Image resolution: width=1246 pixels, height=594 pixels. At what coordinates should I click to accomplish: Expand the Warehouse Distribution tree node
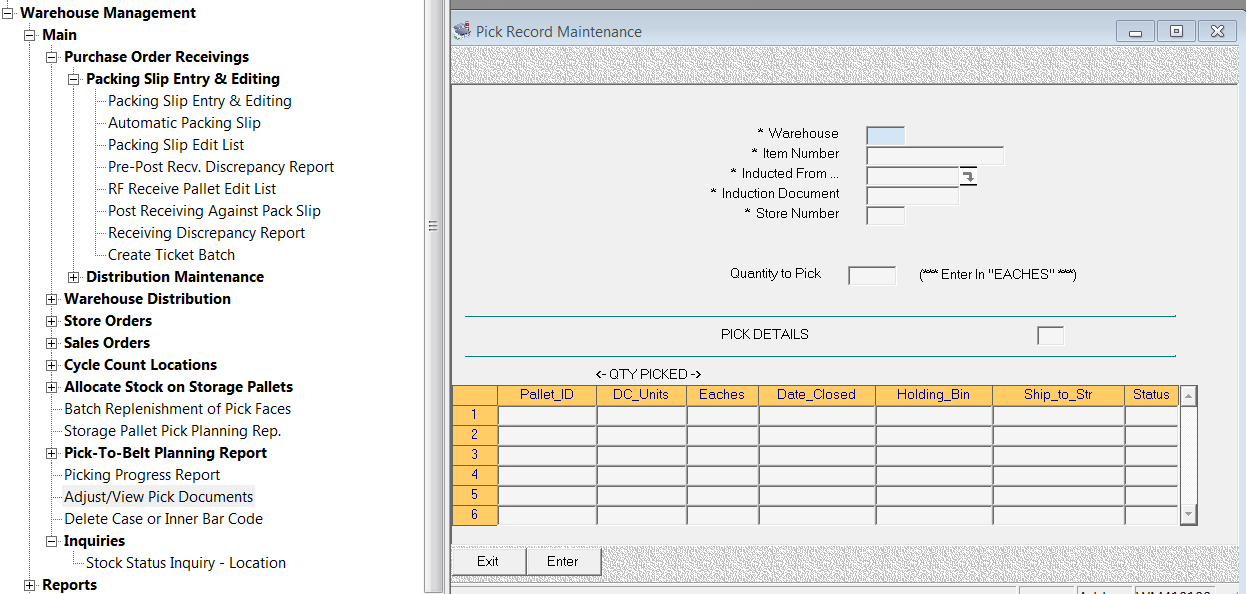(x=52, y=299)
